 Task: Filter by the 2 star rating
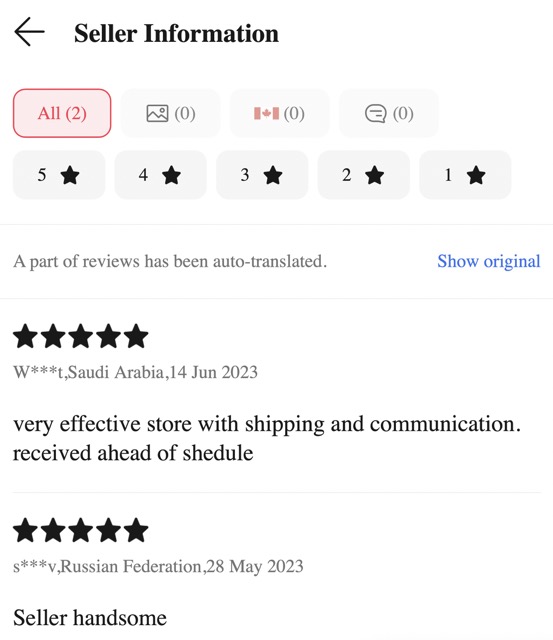(x=364, y=175)
